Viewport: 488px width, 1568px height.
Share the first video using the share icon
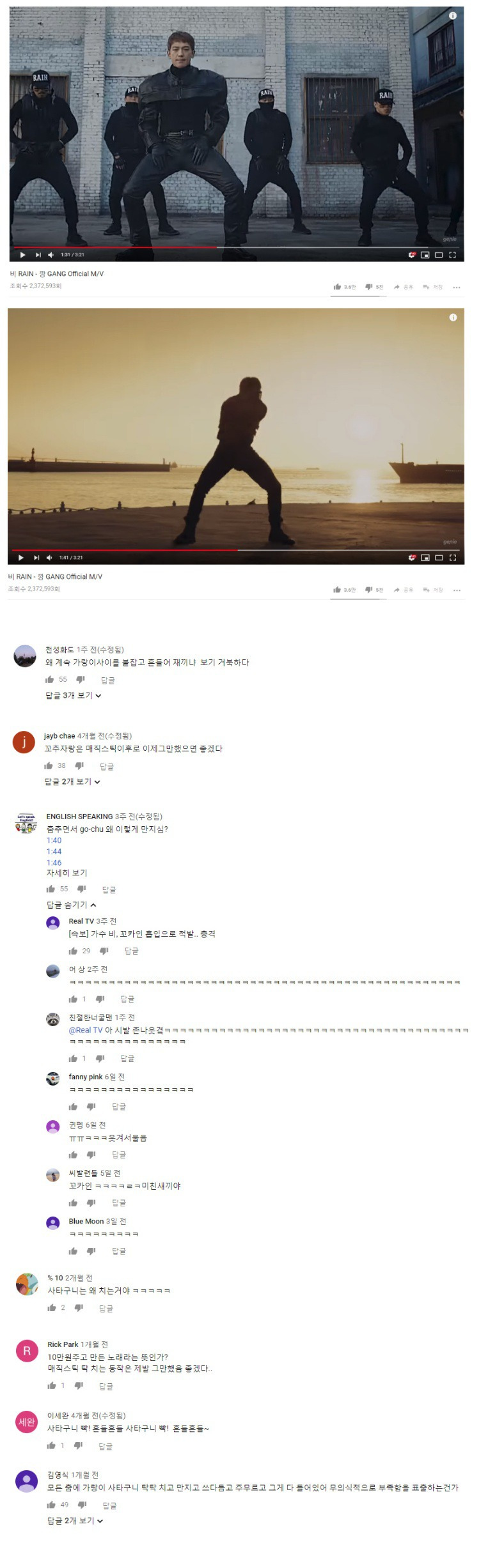point(397,287)
